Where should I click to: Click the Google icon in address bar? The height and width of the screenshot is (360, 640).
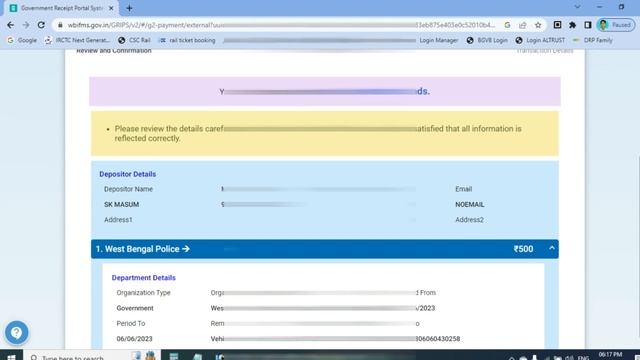coord(507,25)
